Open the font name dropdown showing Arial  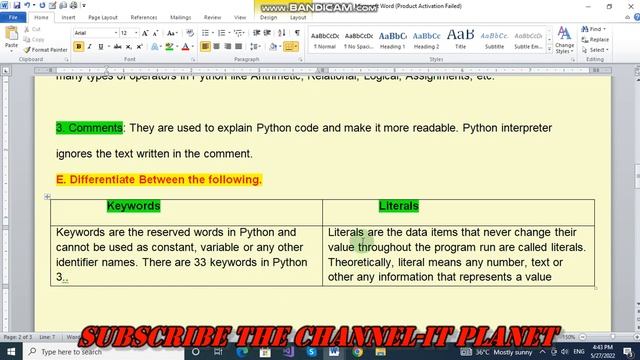click(116, 33)
